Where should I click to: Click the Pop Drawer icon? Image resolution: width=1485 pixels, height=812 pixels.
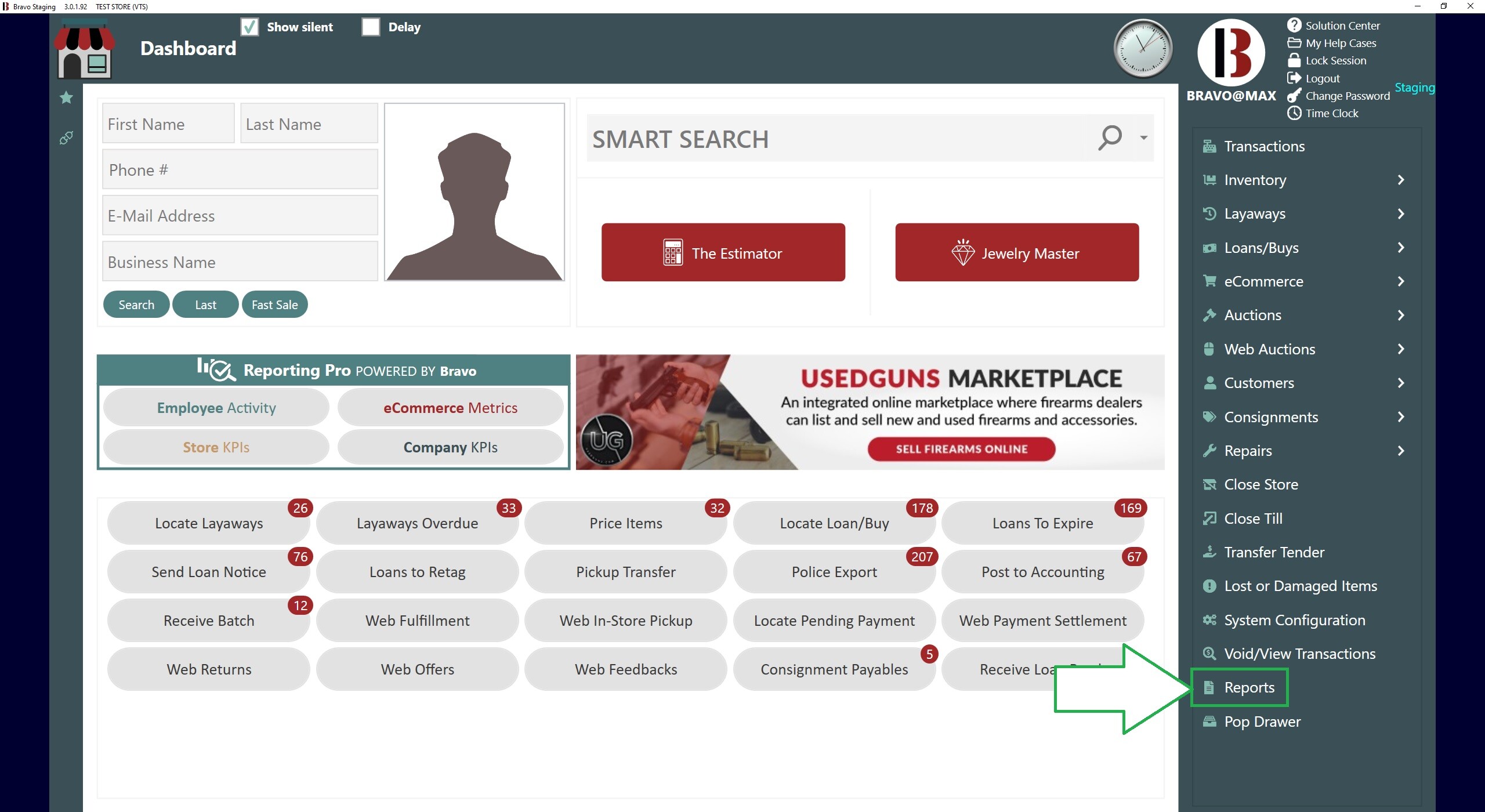[1209, 722]
